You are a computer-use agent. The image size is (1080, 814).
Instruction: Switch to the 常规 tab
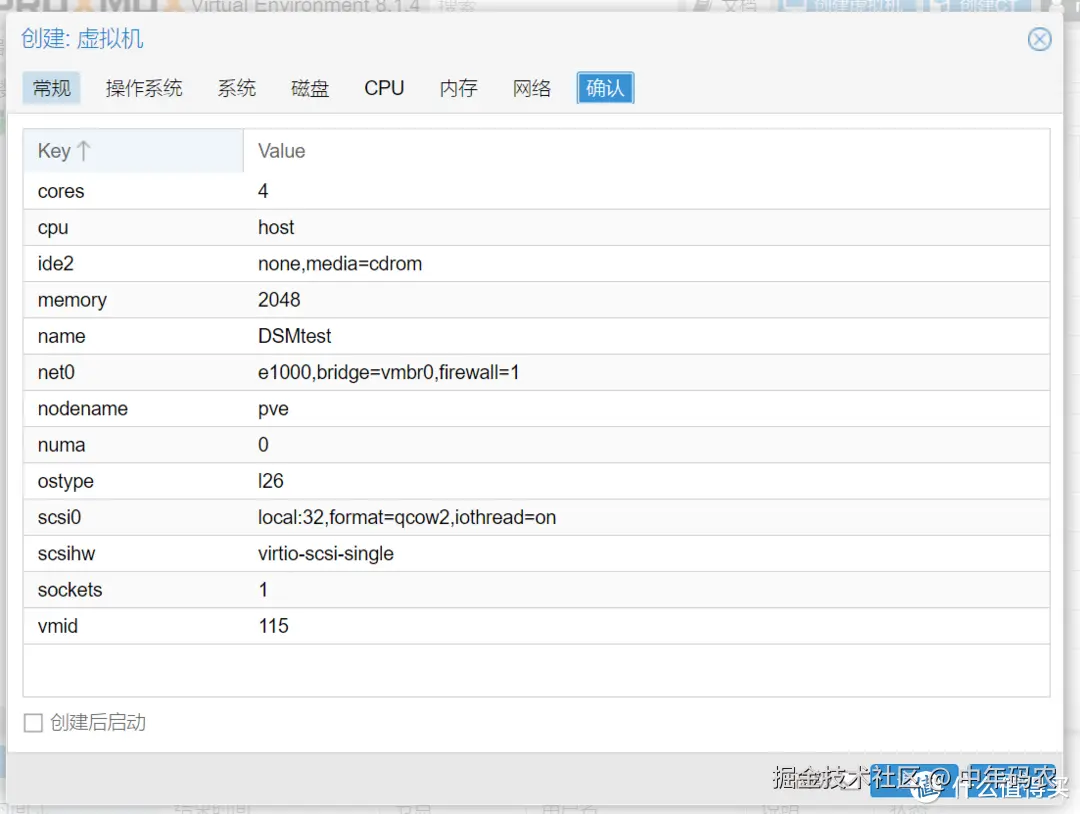[51, 88]
